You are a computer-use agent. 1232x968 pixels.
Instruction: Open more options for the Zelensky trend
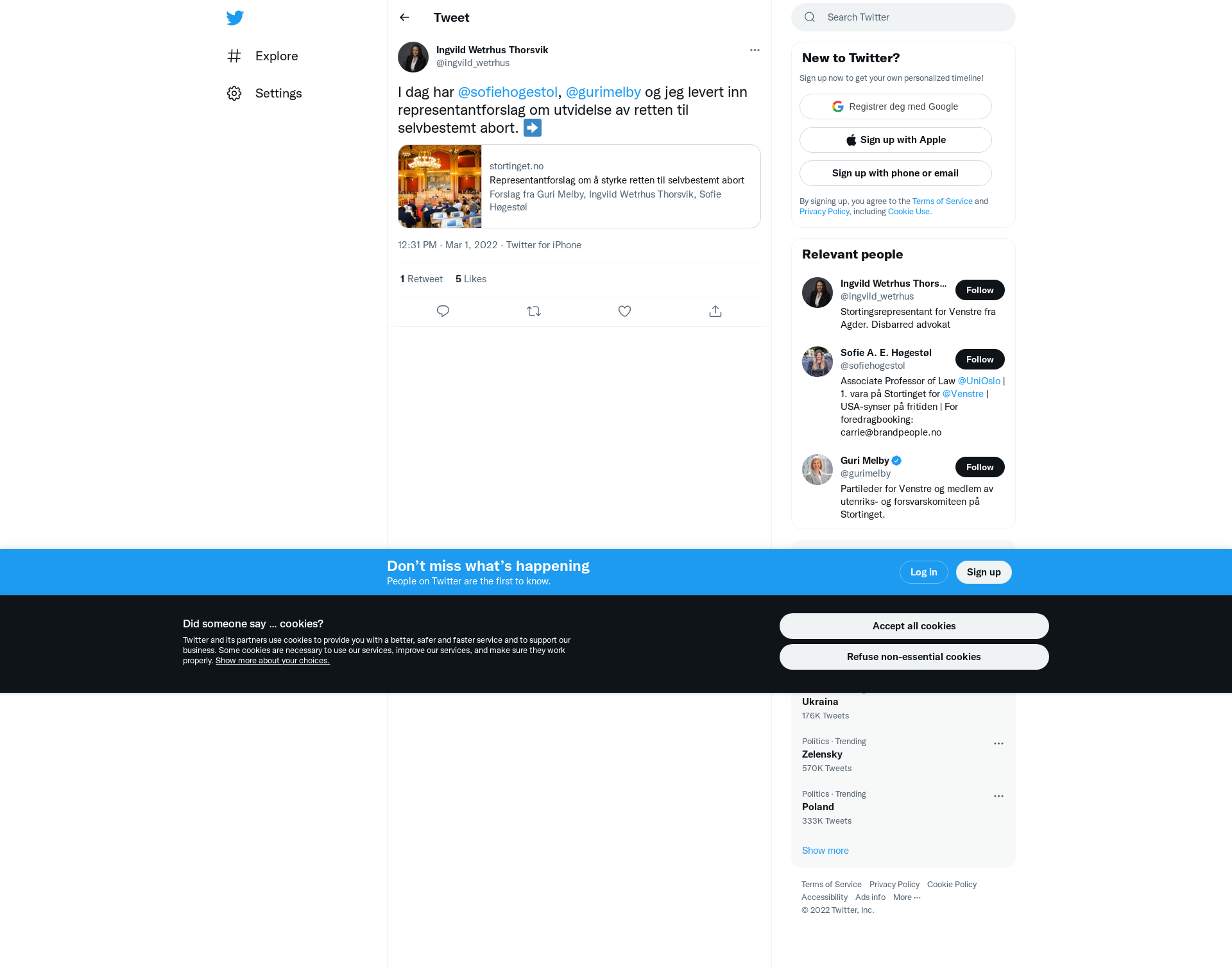tap(998, 743)
